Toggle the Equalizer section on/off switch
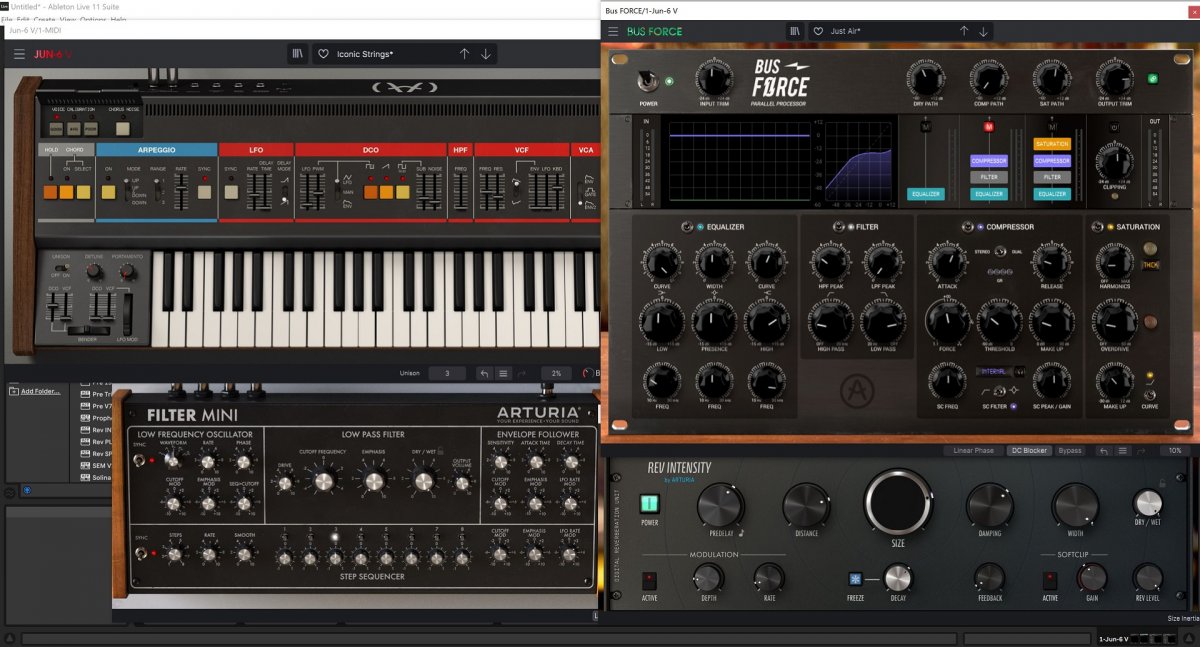Viewport: 1200px width, 647px height. click(686, 227)
